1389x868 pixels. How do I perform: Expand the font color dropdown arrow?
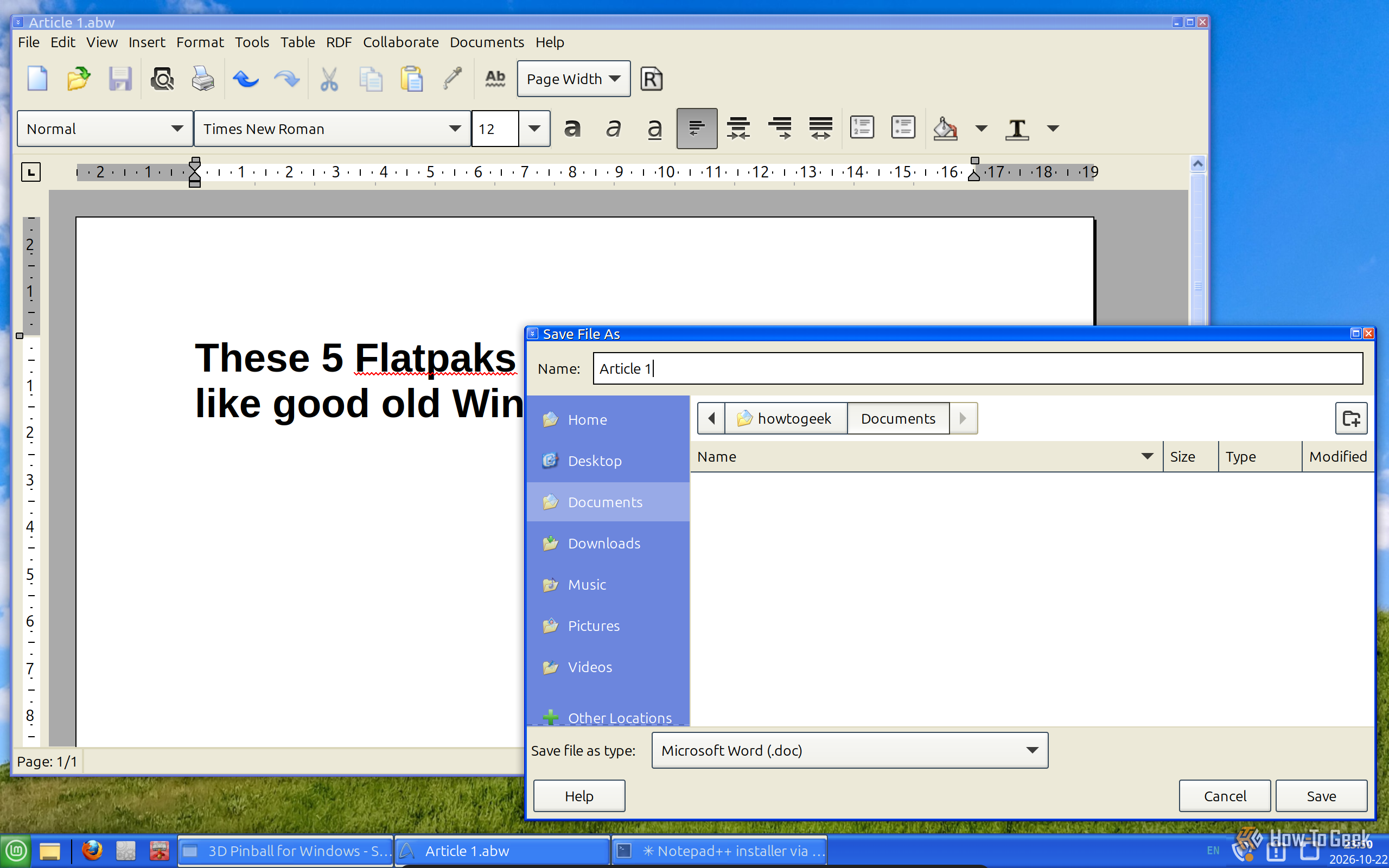point(1053,128)
